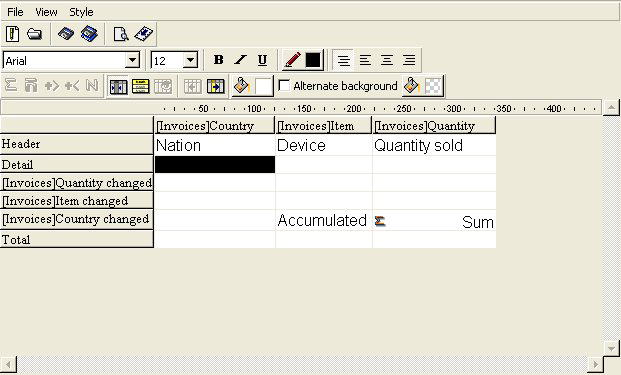
Task: Enable Alternate background checkbox
Action: tap(284, 85)
